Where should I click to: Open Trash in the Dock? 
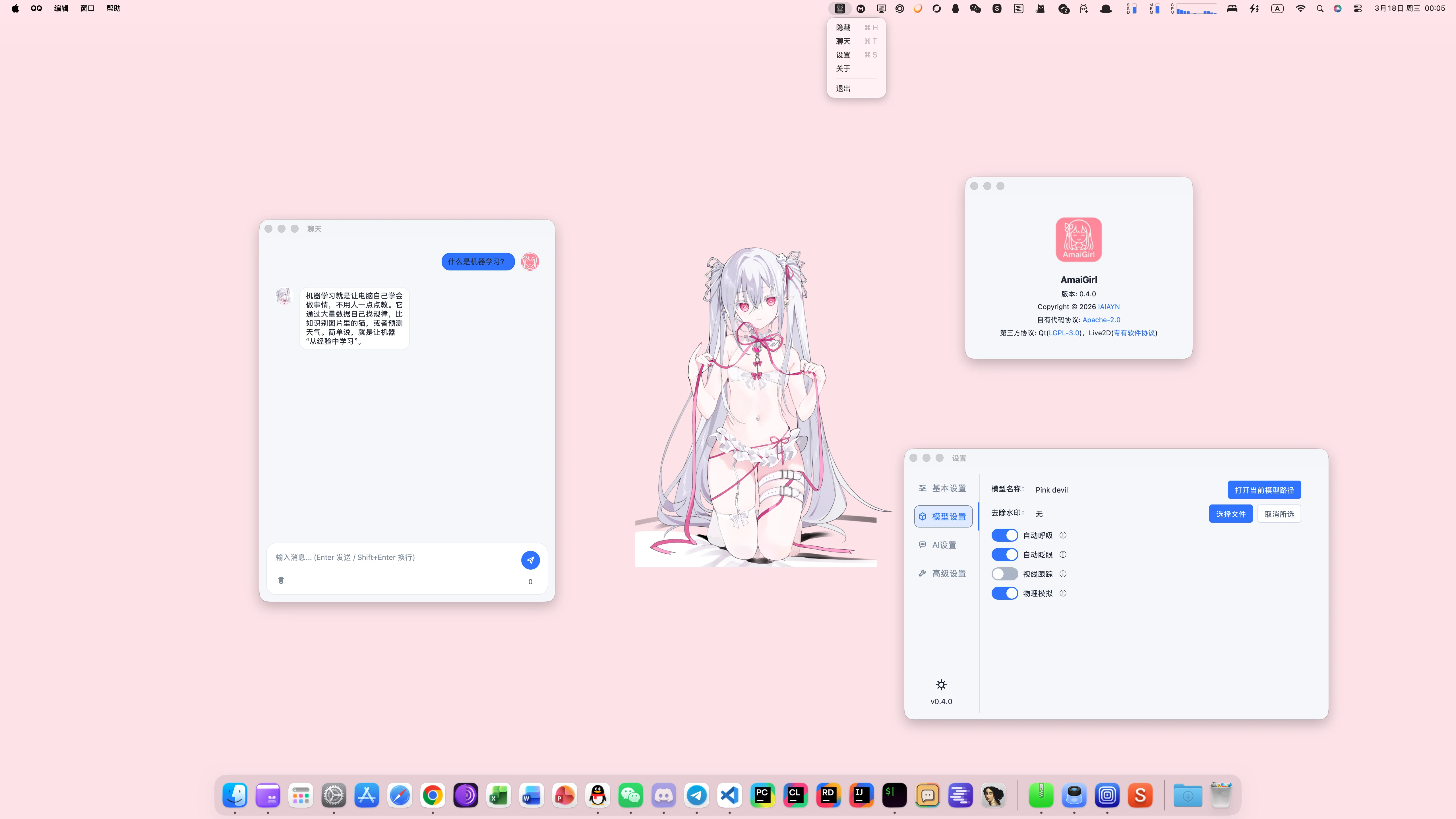click(1221, 795)
